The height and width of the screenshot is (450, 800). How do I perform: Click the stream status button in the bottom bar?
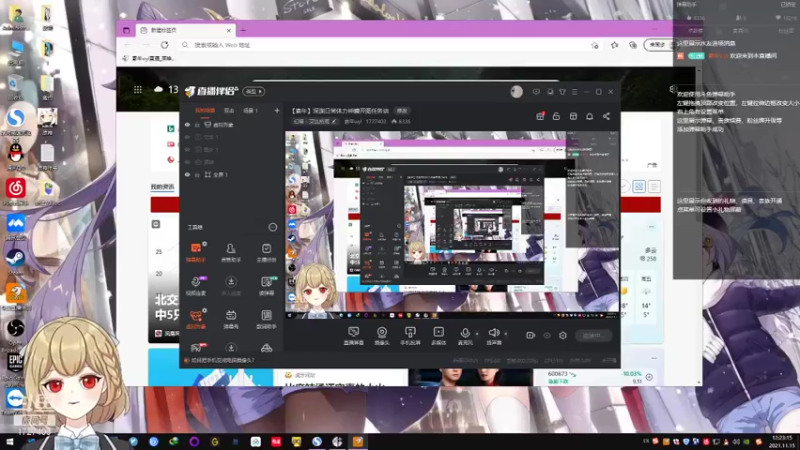coord(594,335)
